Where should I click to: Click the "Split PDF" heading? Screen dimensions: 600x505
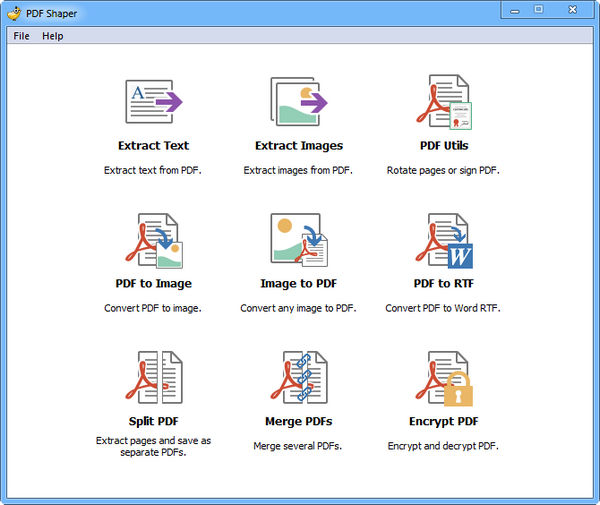coord(153,421)
